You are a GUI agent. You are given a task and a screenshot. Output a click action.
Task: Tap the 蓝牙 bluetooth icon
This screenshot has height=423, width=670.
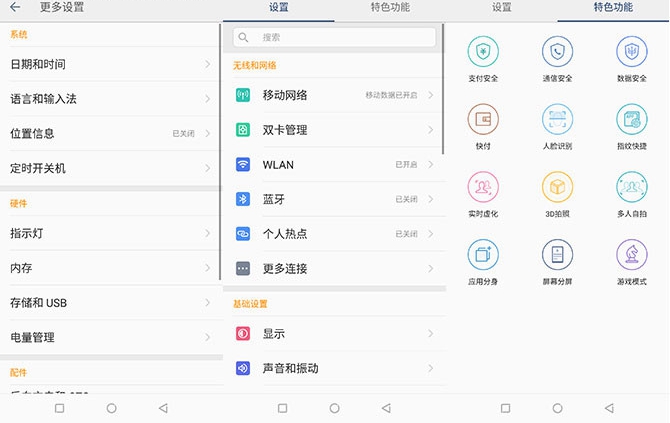(x=243, y=199)
